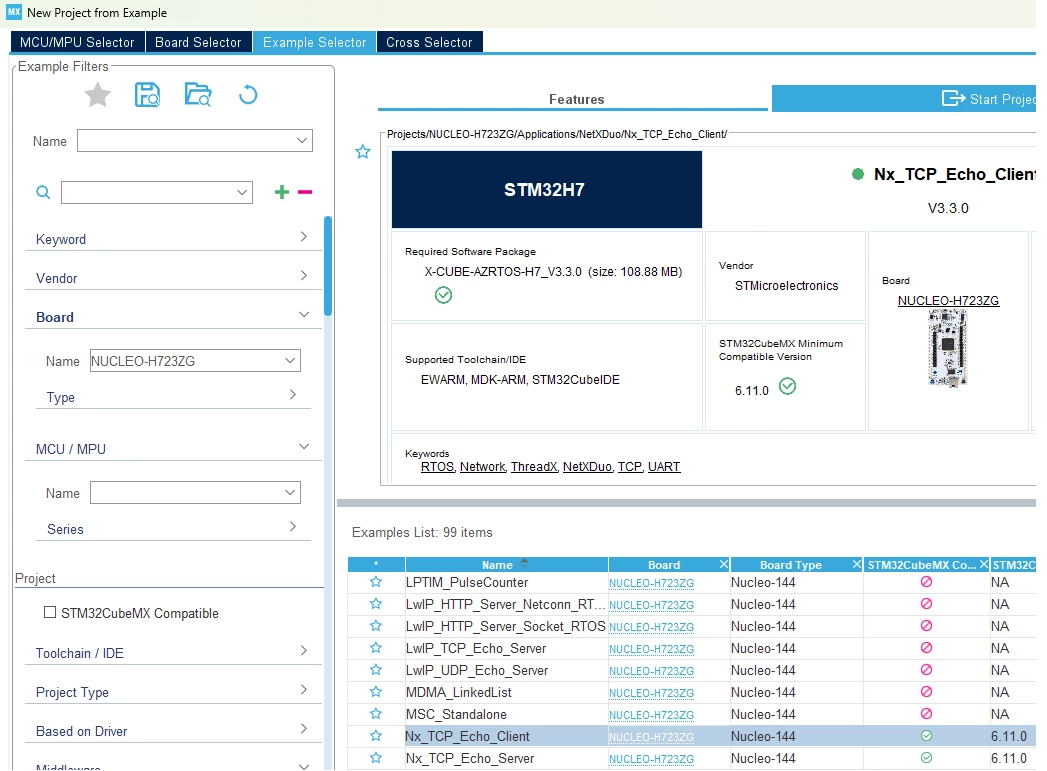Viewport: 1047px width, 771px height.
Task: Click the magnifier search icon
Action: pyautogui.click(x=43, y=192)
